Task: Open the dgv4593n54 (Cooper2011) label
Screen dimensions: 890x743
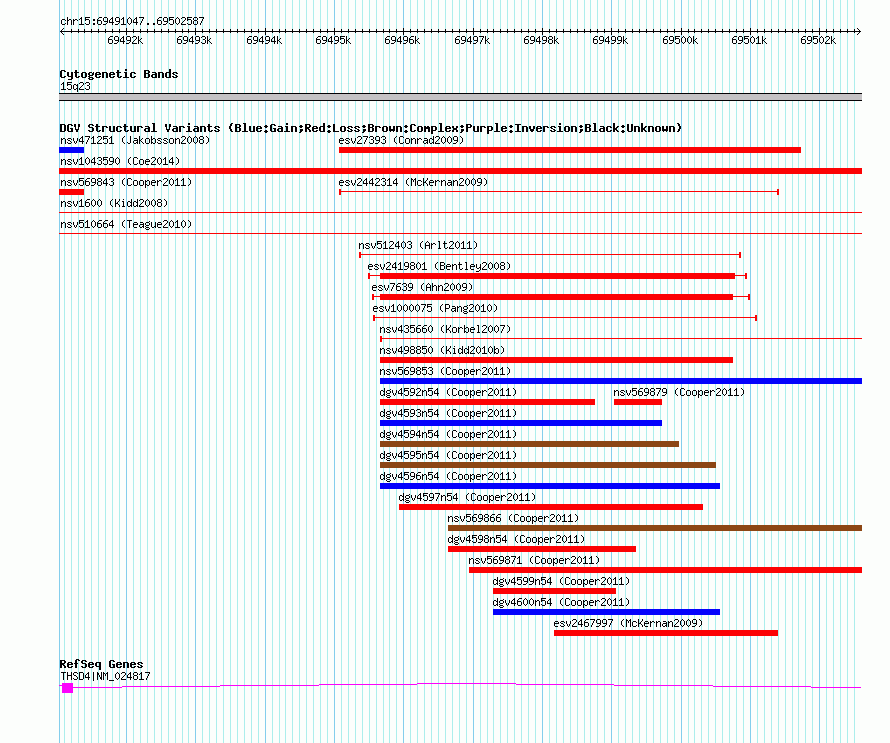Action: [448, 413]
